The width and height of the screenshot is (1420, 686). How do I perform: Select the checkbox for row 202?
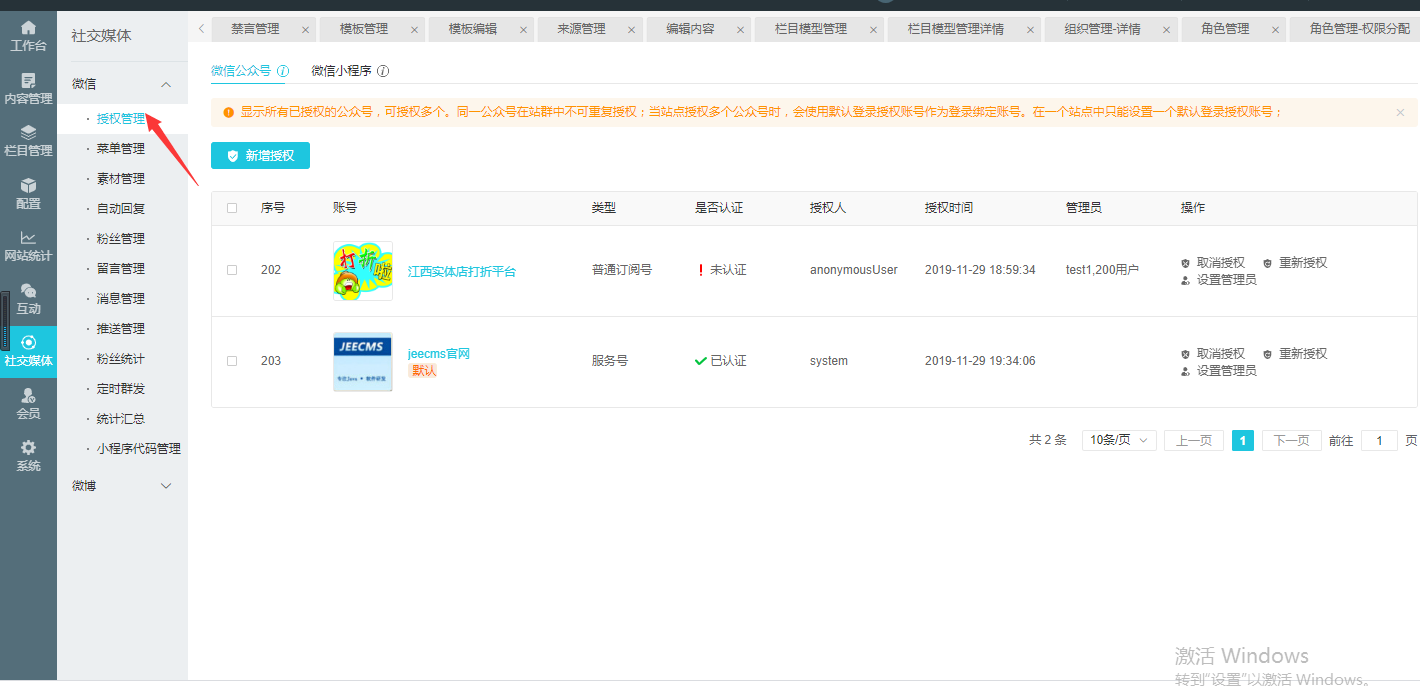[232, 270]
